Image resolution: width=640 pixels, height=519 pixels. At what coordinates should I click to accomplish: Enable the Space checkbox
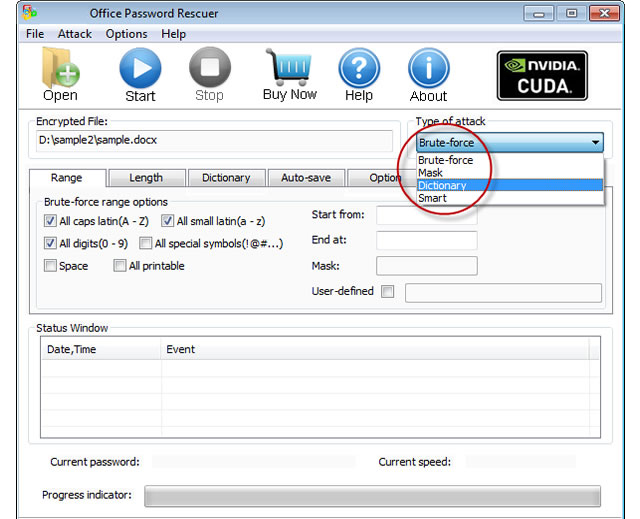pyautogui.click(x=50, y=266)
